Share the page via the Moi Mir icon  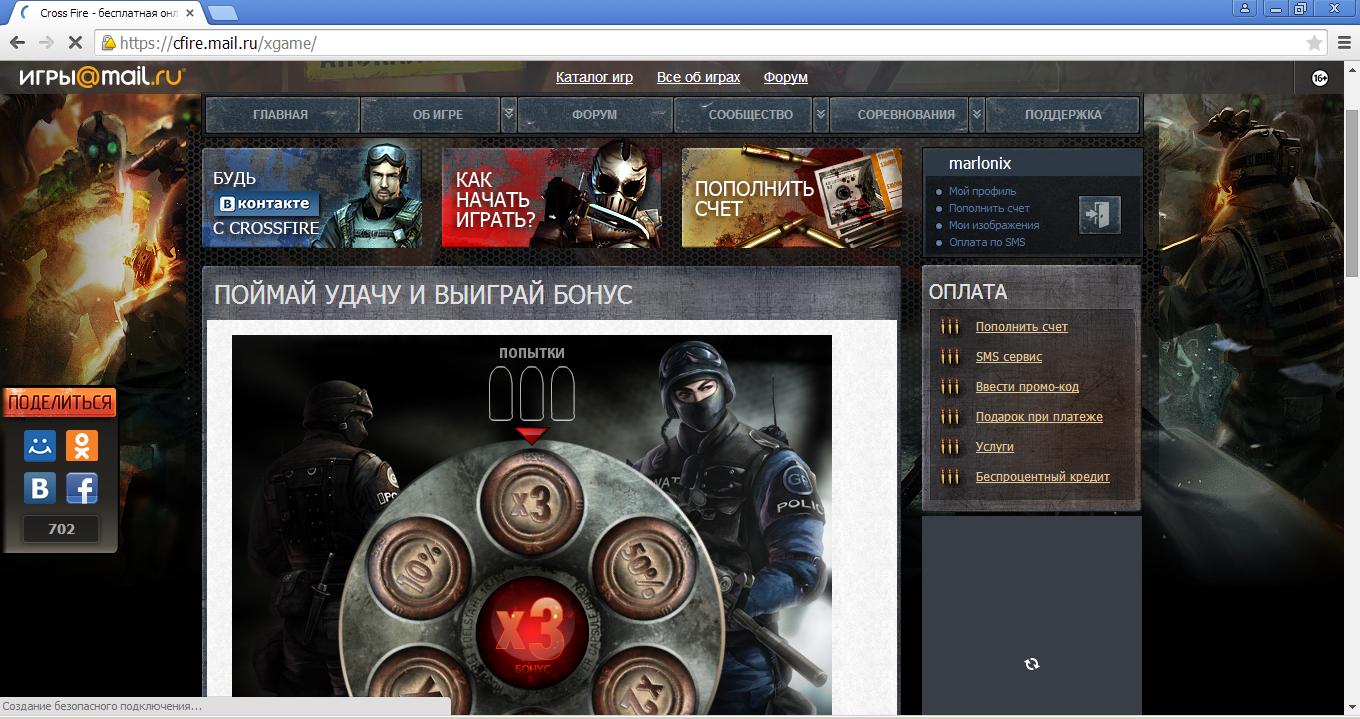click(40, 446)
